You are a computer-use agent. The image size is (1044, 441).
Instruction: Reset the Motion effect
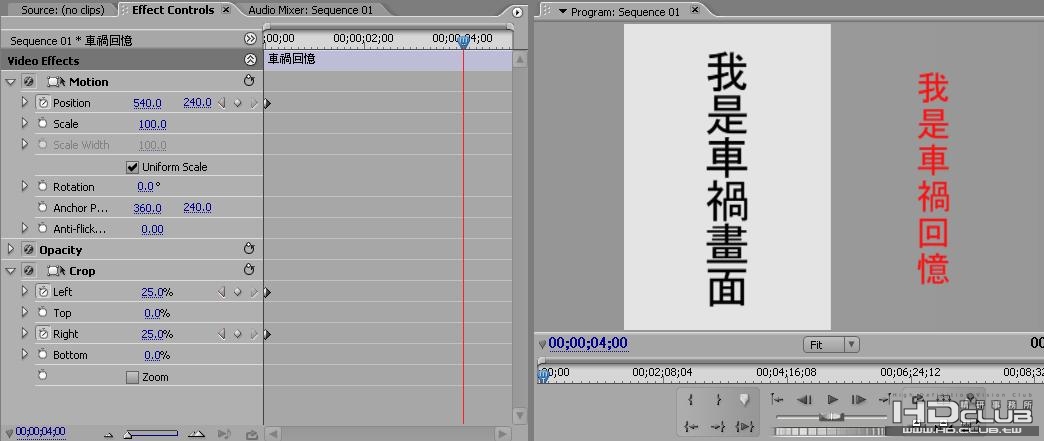click(x=250, y=81)
